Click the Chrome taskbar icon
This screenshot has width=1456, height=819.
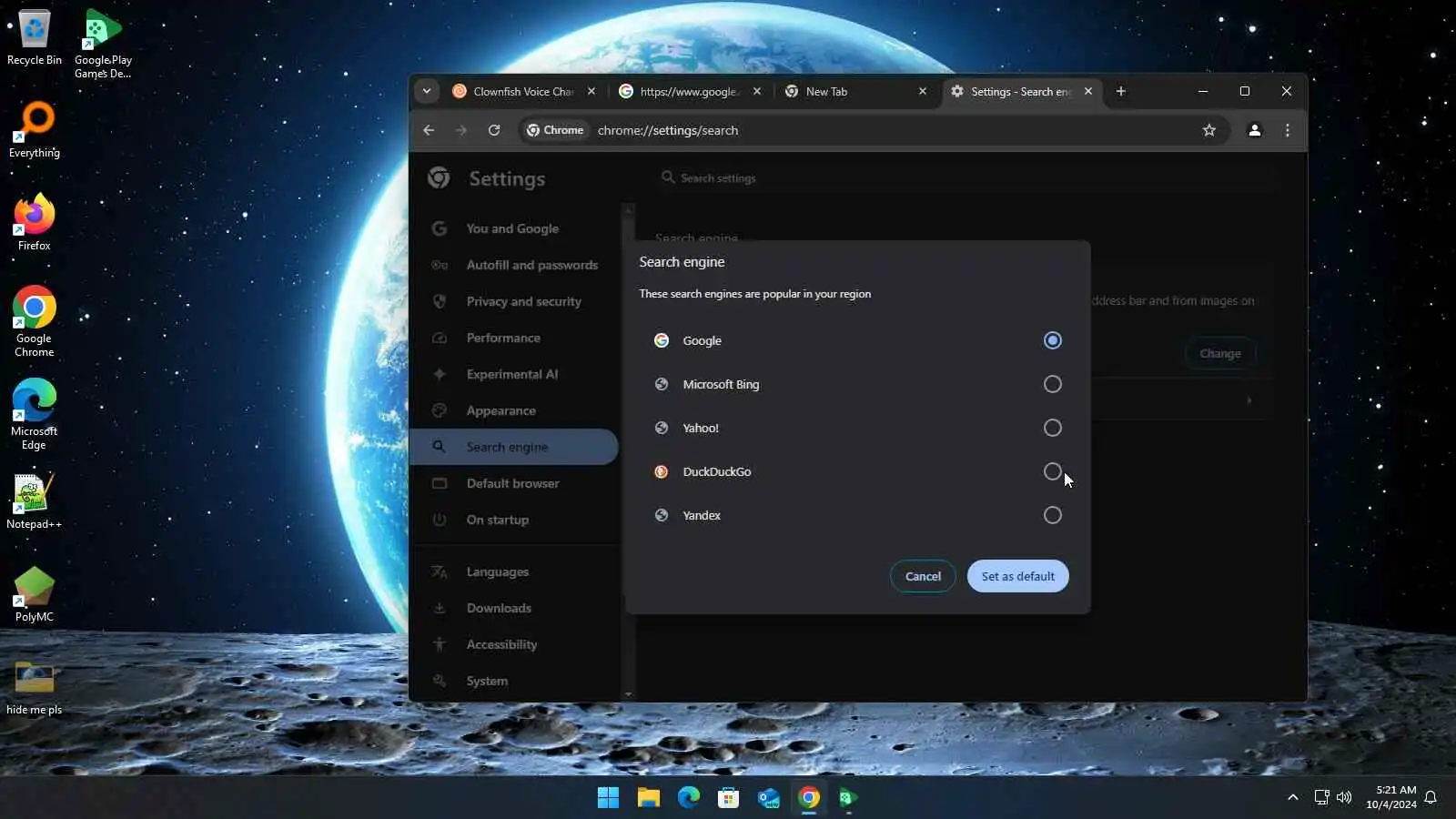808,798
